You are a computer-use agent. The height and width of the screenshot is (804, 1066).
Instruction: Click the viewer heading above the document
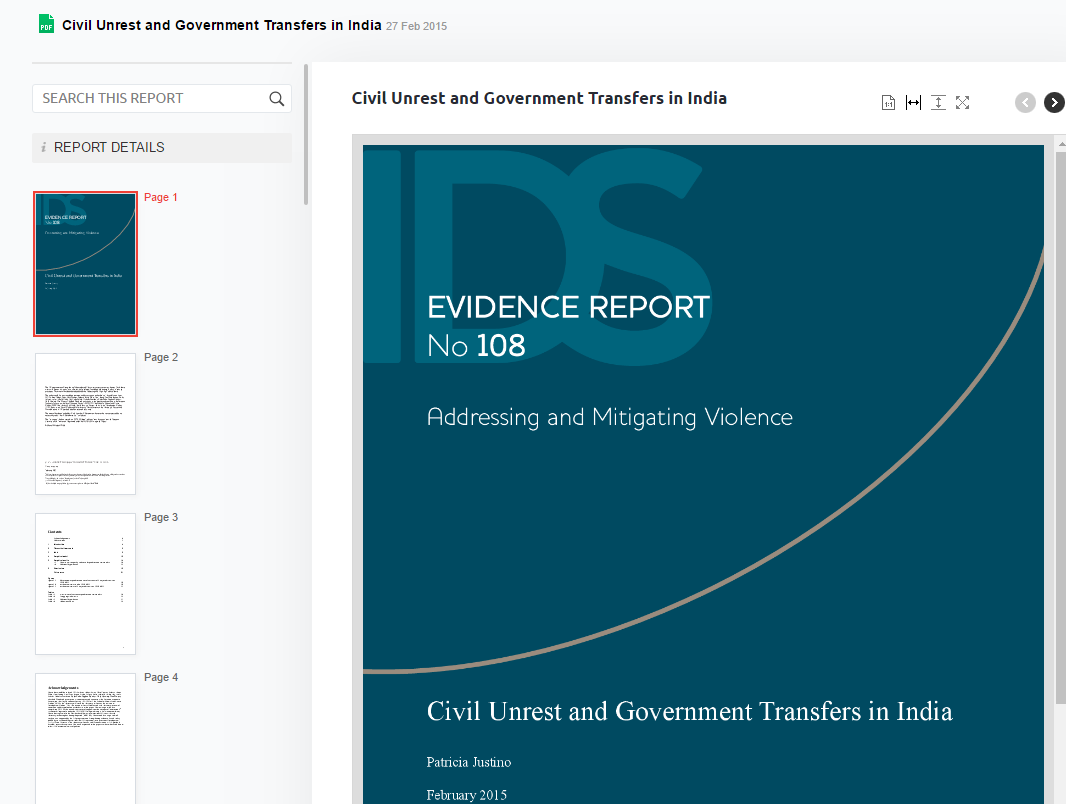539,99
